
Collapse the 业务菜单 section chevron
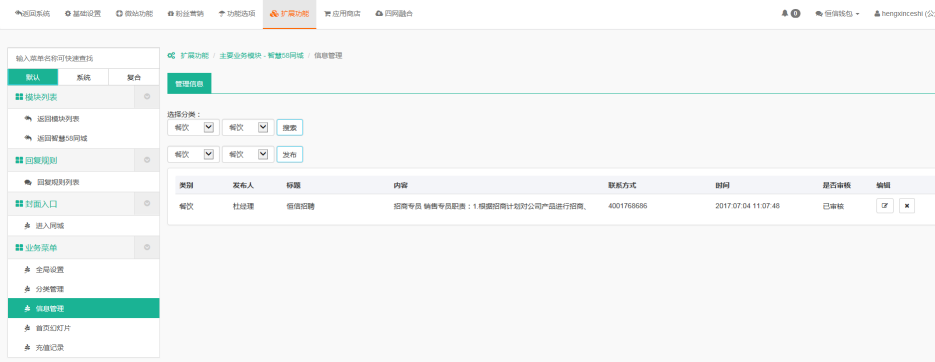147,247
